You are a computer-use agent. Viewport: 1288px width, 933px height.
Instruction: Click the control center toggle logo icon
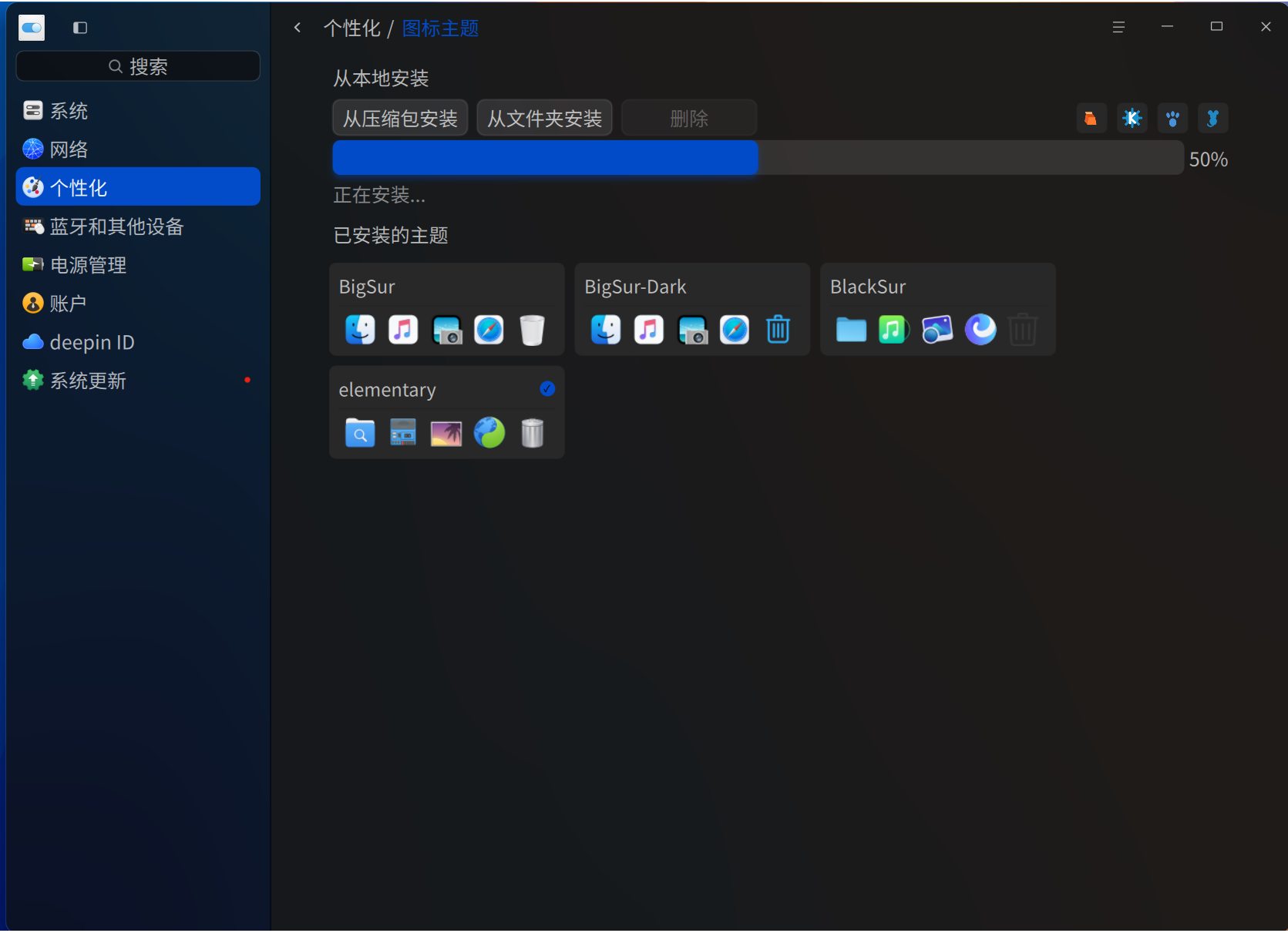[32, 28]
